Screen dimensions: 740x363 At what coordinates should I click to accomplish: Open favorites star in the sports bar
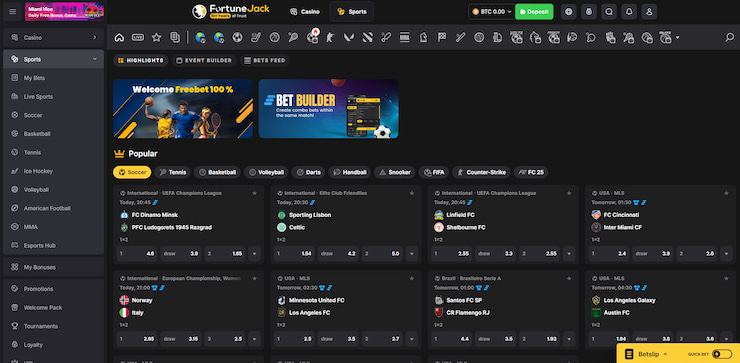pyautogui.click(x=156, y=37)
